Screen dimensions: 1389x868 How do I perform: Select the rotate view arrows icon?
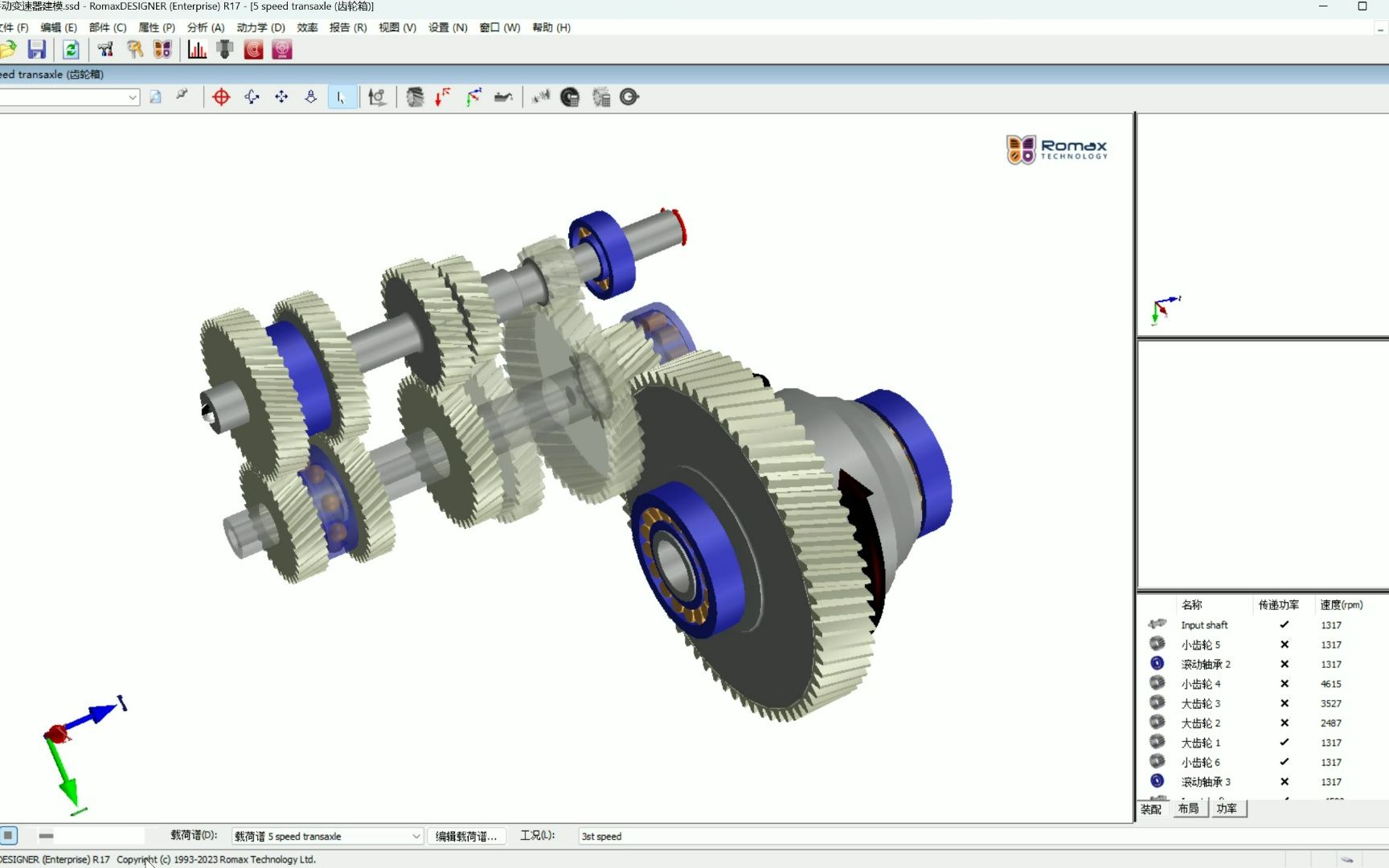tap(252, 97)
